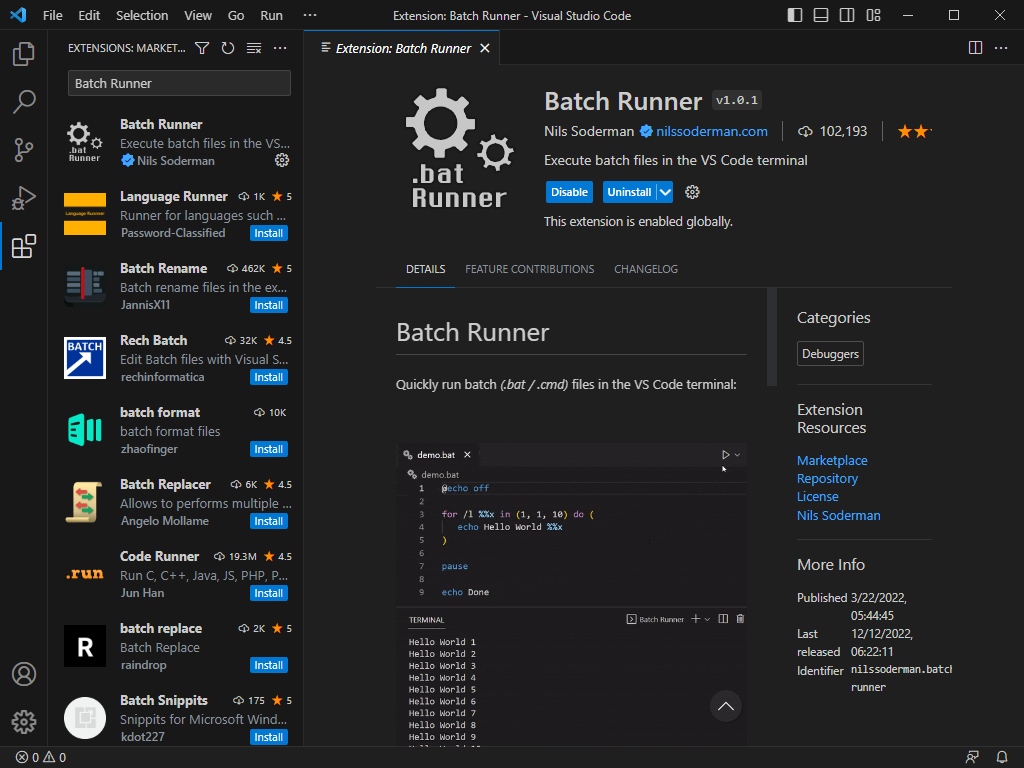Image resolution: width=1024 pixels, height=768 pixels.
Task: Select Code Runner in the extensions list
Action: 178,574
